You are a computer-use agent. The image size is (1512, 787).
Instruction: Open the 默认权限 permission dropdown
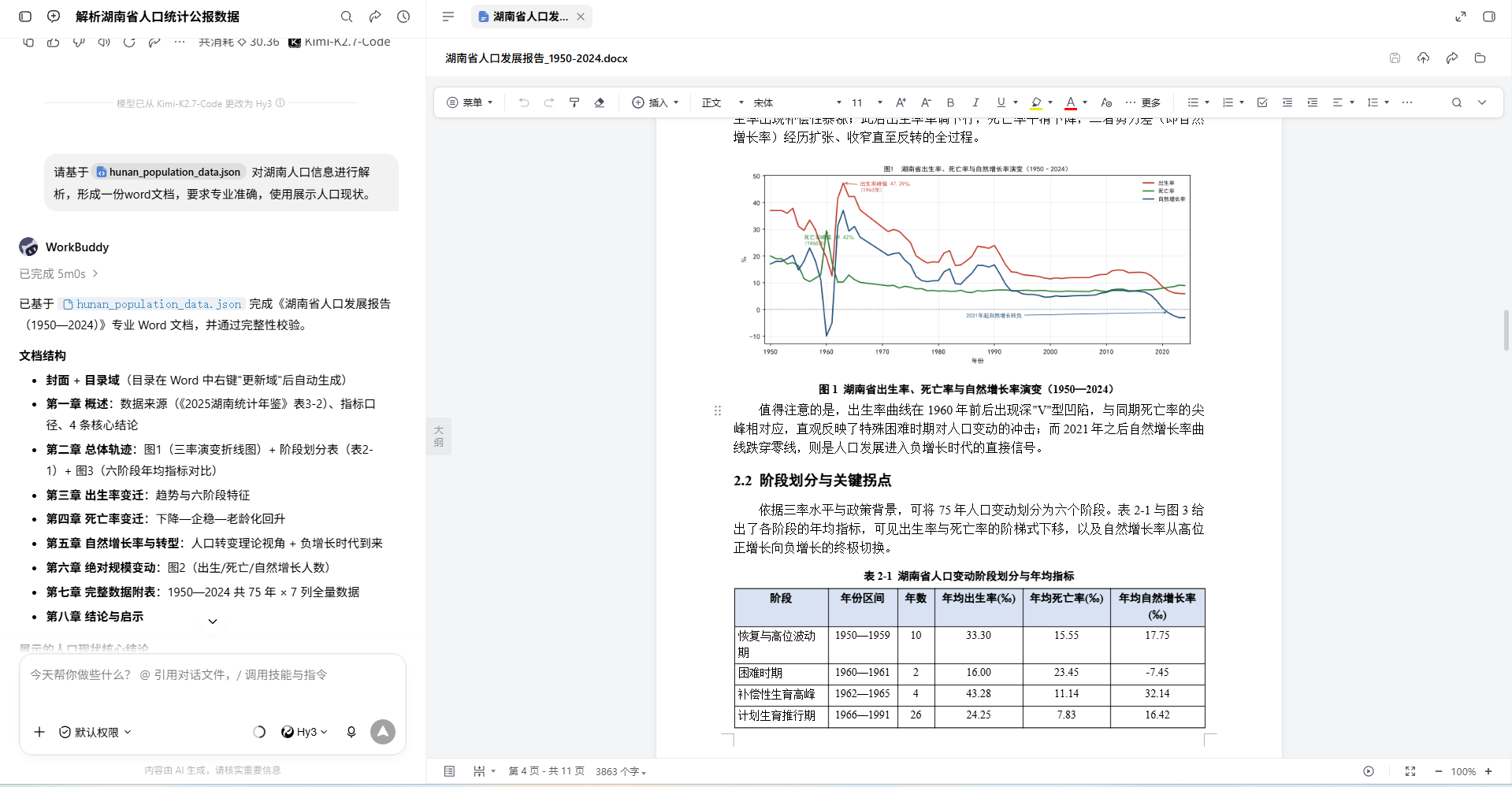[95, 732]
